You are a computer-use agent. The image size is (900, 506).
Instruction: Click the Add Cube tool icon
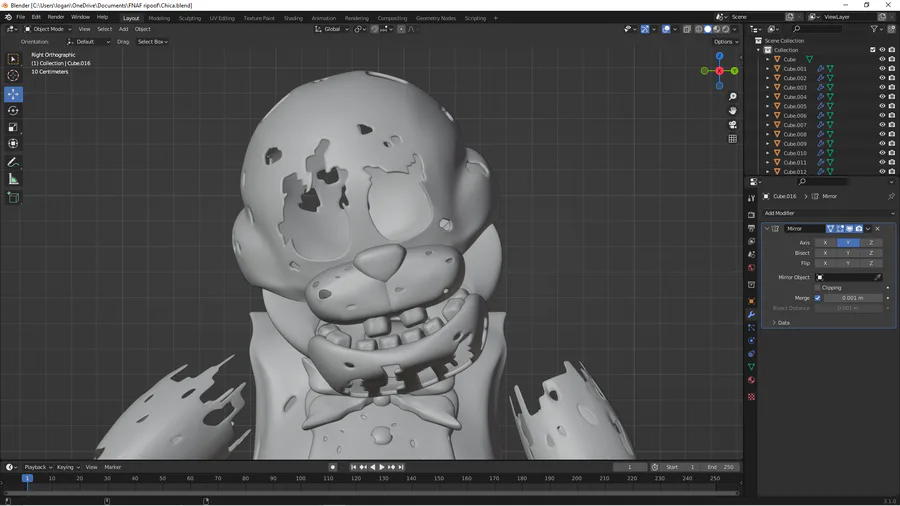coord(13,198)
